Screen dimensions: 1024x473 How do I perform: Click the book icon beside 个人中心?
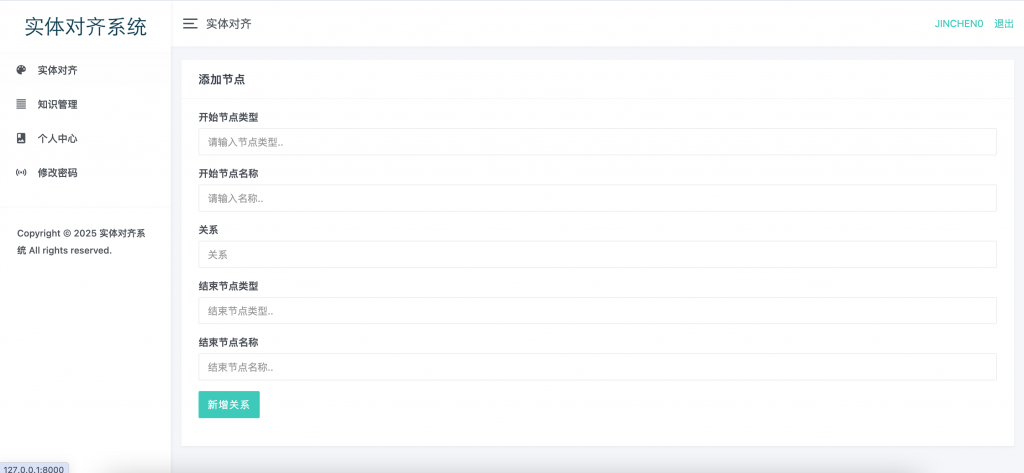coord(21,139)
